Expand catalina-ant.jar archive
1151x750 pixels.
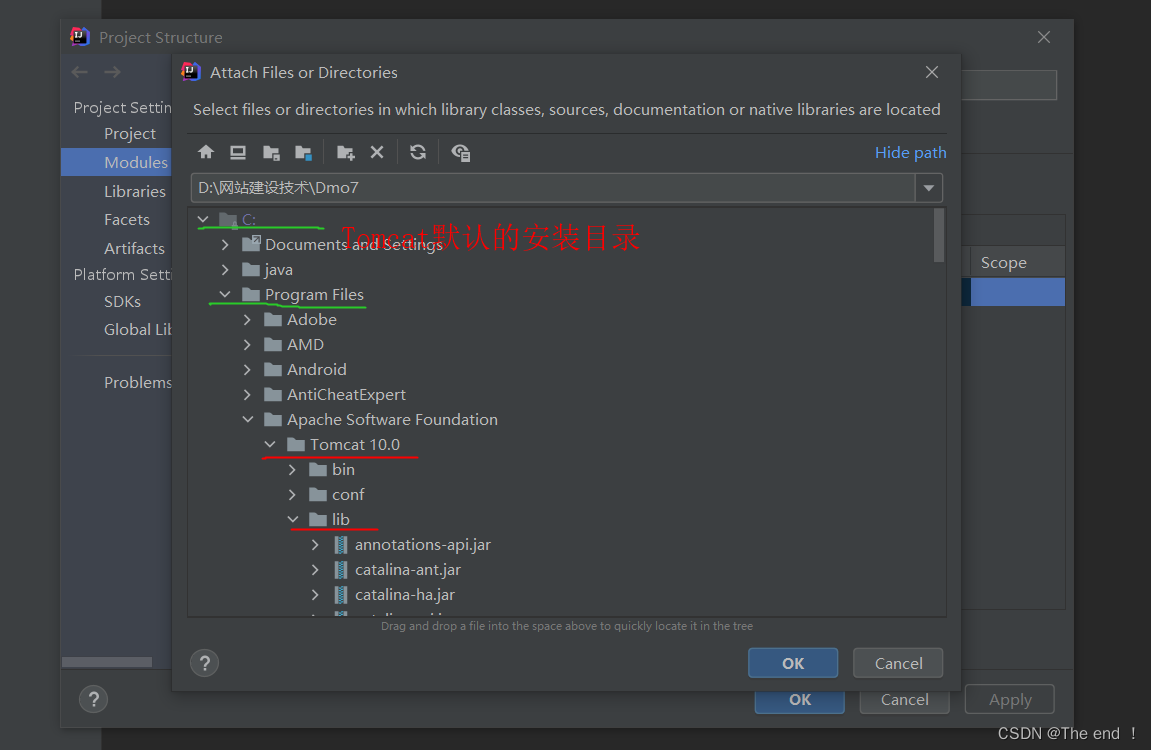(315, 569)
